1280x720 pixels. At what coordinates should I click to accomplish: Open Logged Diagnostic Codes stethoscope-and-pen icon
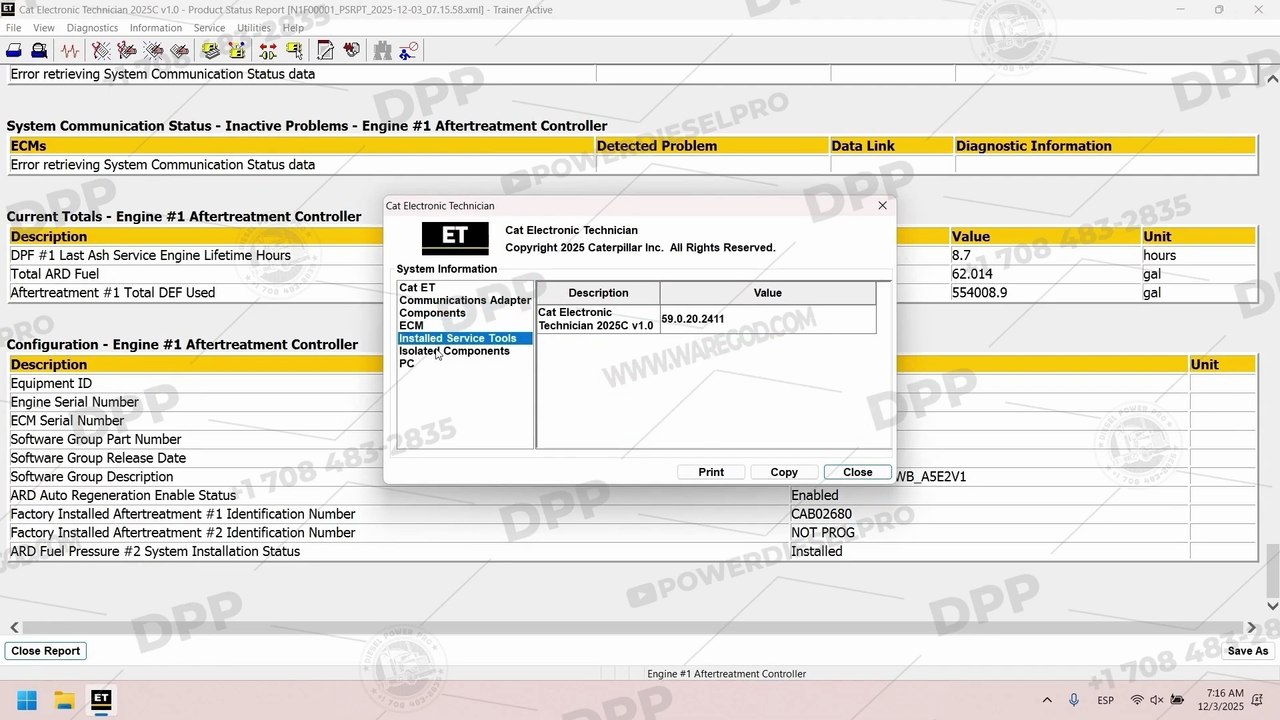click(x=127, y=50)
